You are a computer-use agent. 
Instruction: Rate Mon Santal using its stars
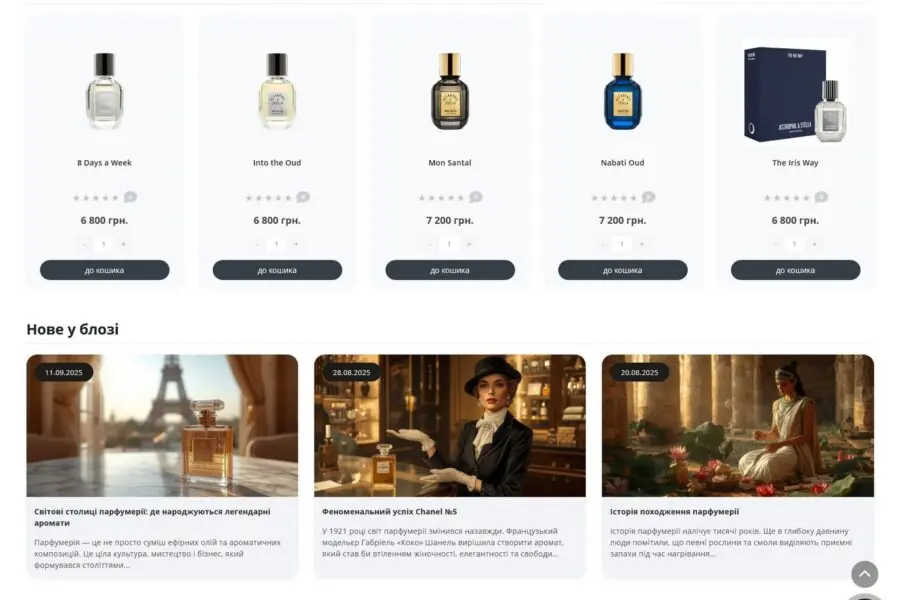pos(441,198)
